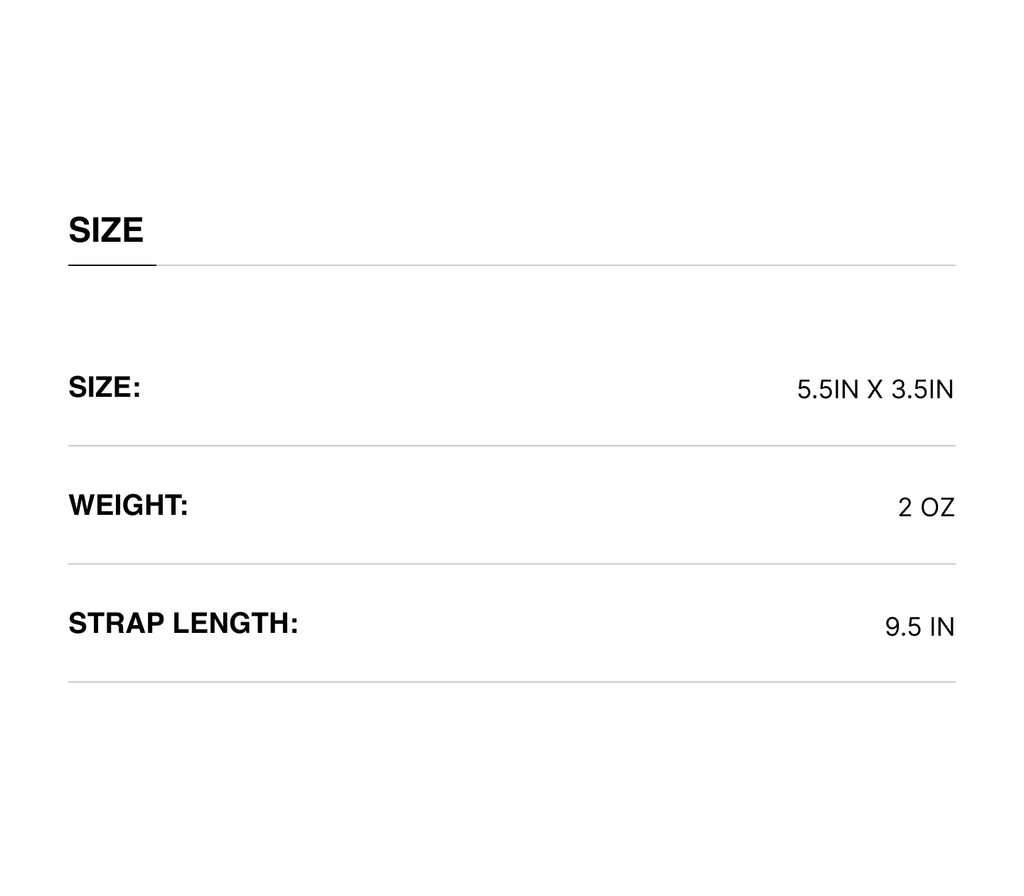Click the word "LENGTH:" in the label
Image resolution: width=1024 pixels, height=896 pixels.
tap(236, 624)
